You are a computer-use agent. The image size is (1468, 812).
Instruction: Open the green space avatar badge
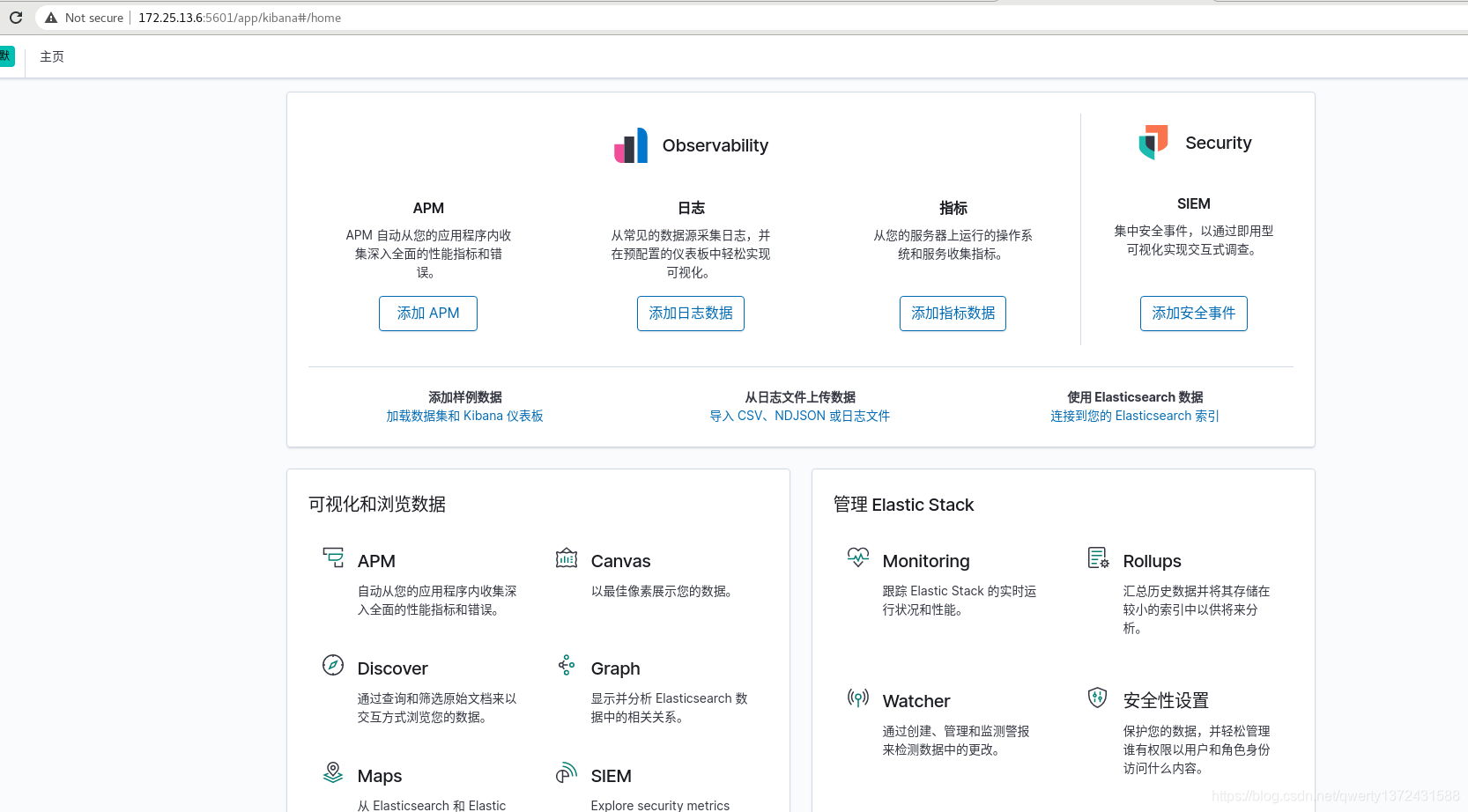point(6,56)
